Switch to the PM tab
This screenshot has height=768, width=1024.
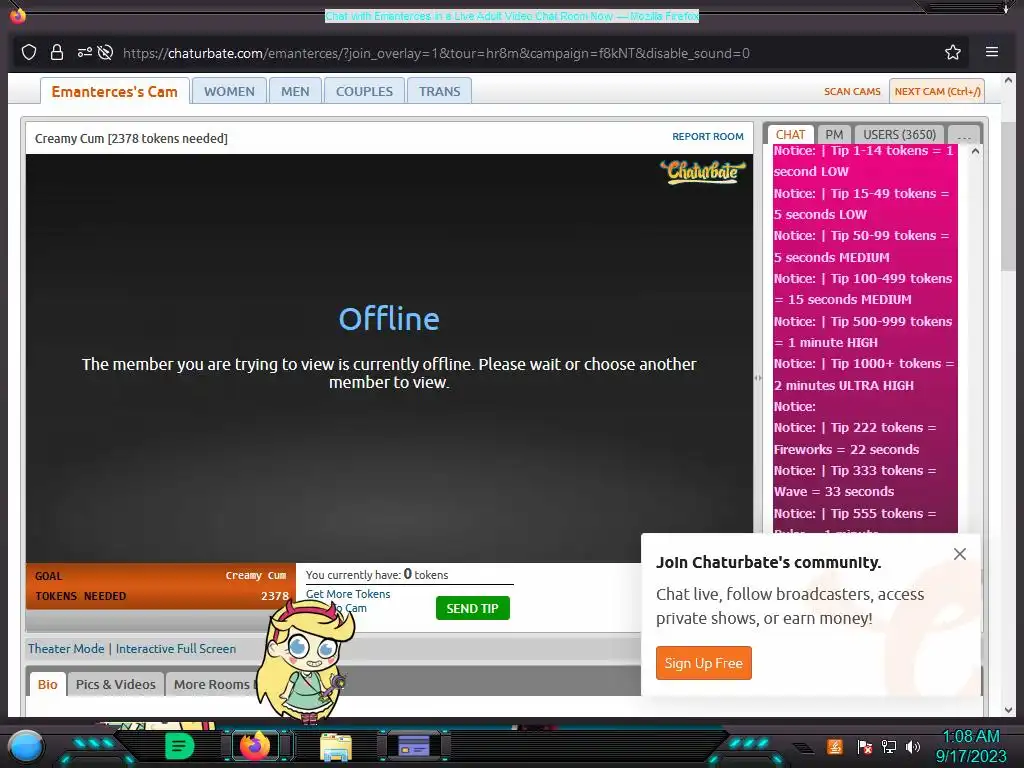[x=834, y=135]
